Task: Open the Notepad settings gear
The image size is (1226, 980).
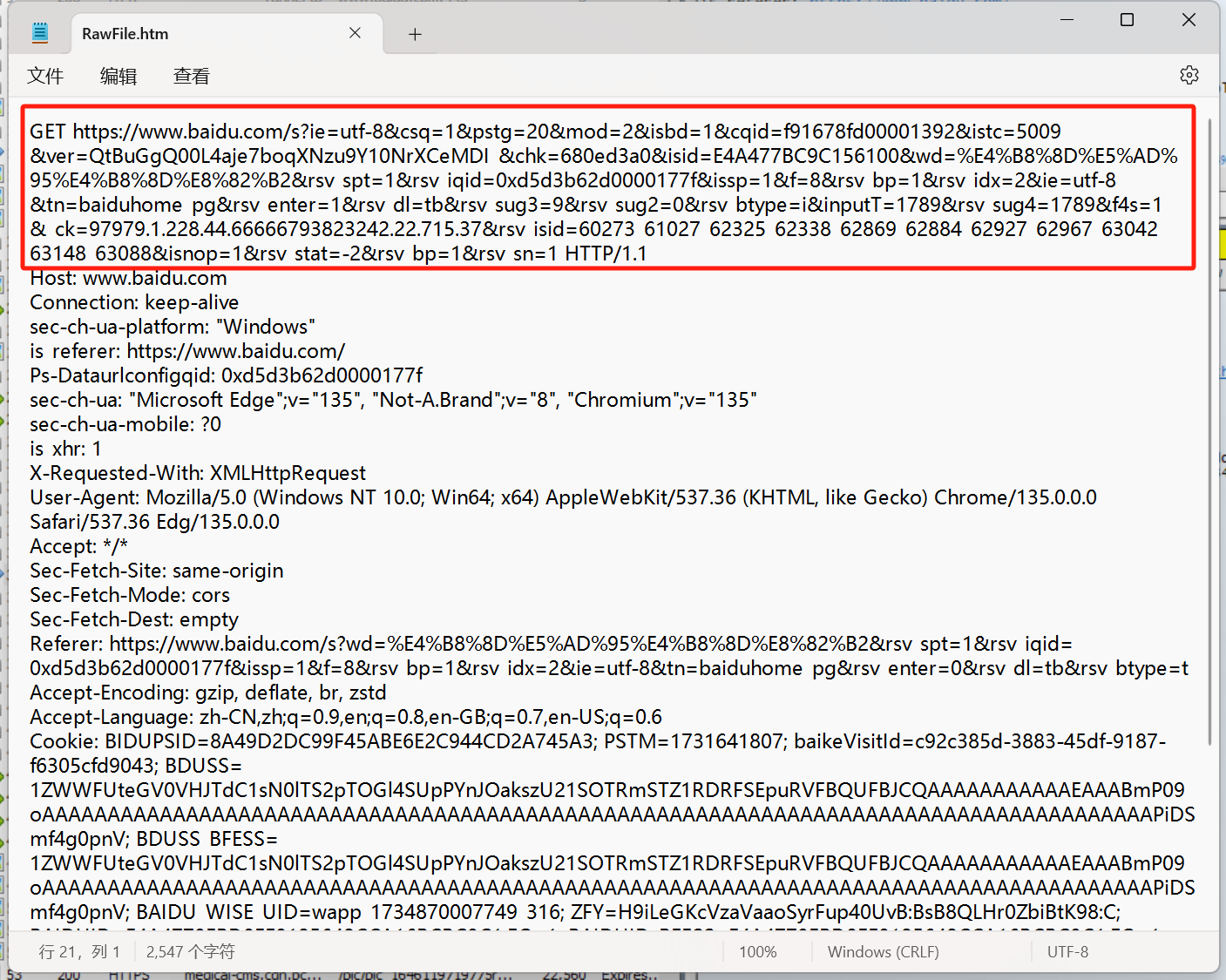Action: [x=1189, y=75]
